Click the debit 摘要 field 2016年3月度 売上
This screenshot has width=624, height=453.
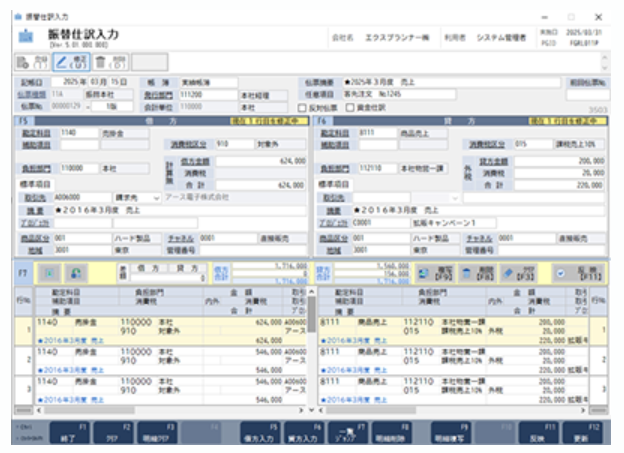[x=180, y=211]
